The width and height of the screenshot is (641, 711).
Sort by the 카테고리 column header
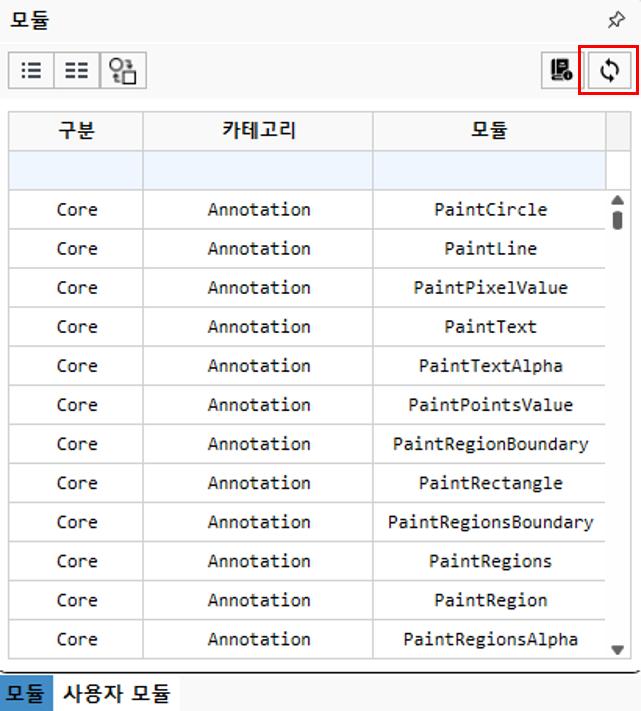click(258, 131)
